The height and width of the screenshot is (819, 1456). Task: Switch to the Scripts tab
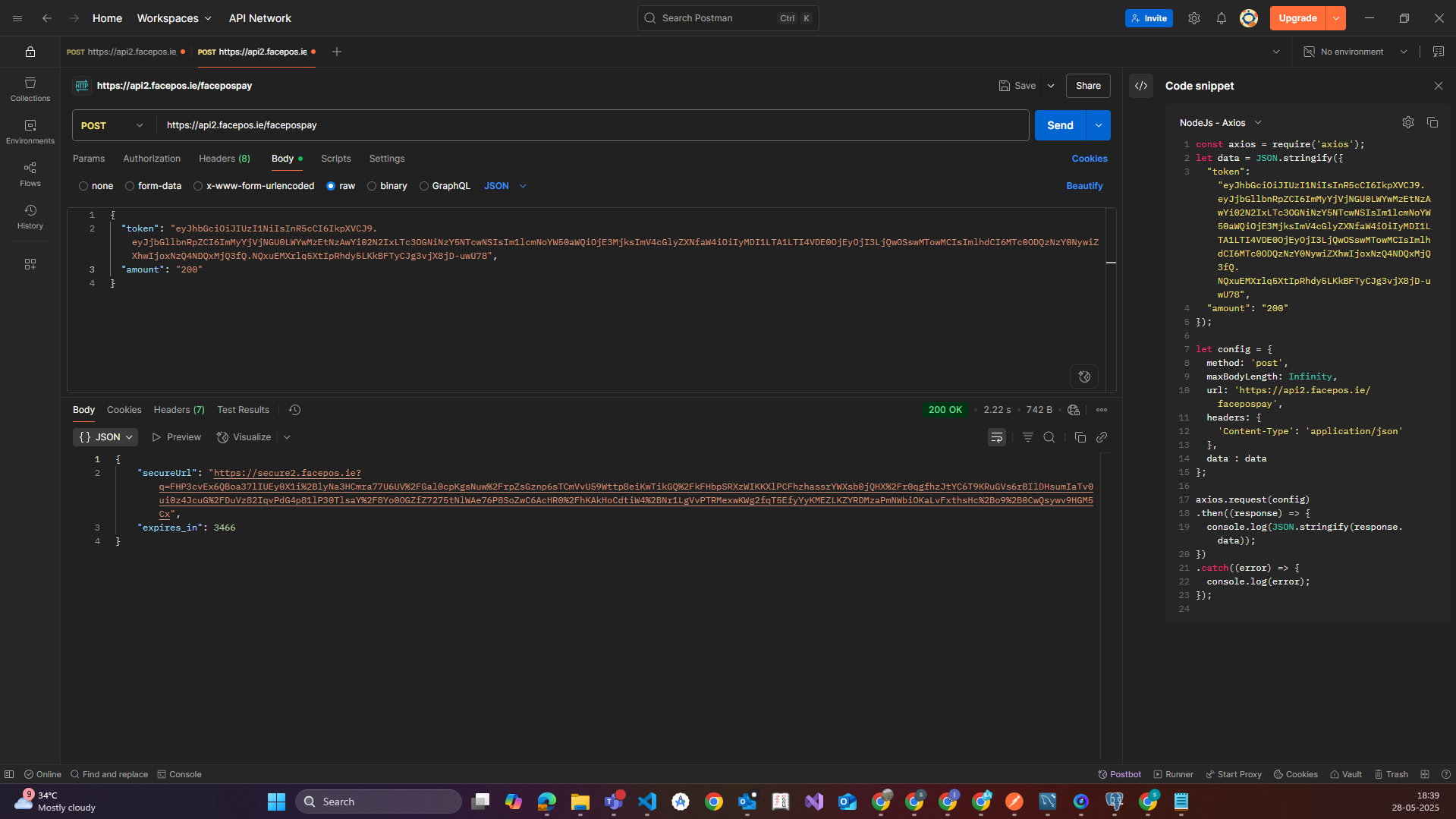336,159
